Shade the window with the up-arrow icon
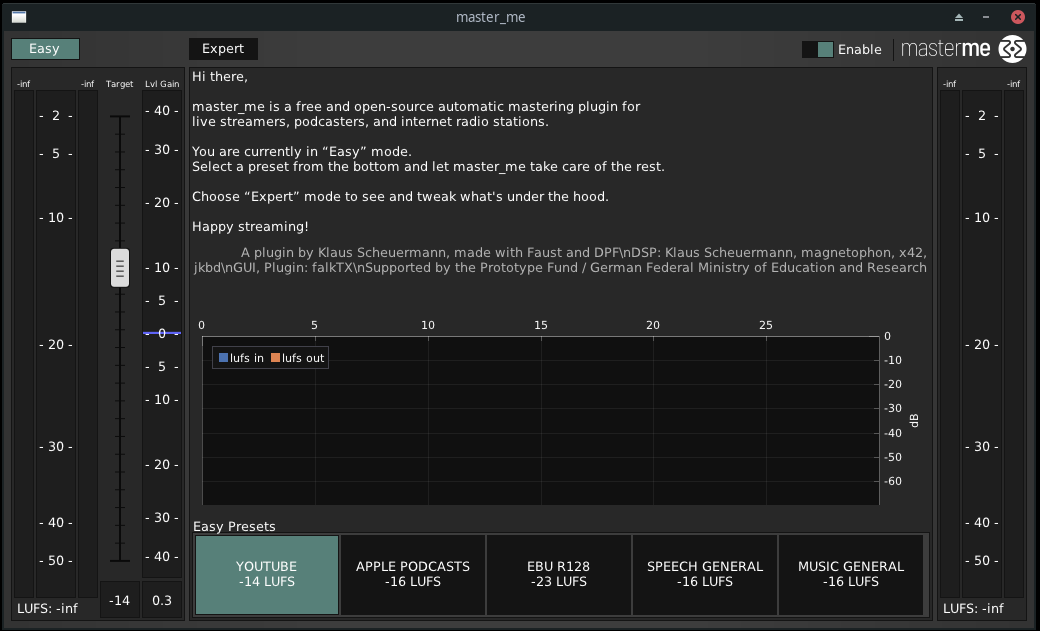 tap(958, 17)
